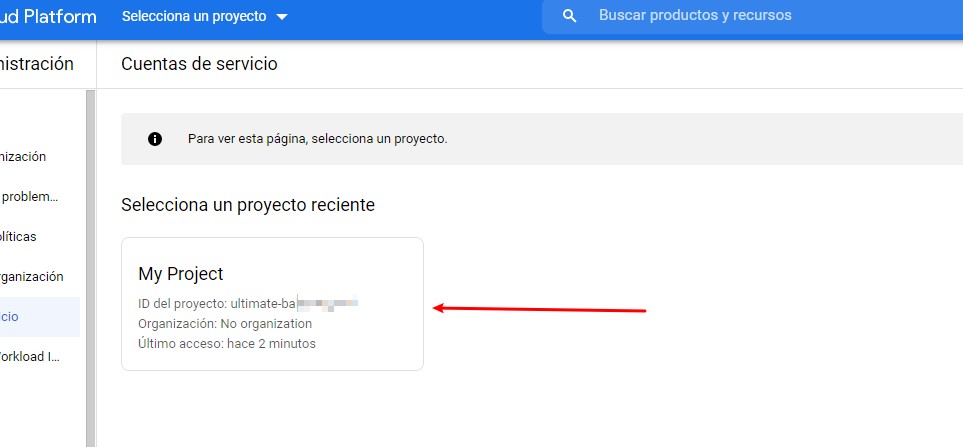The image size is (963, 447).
Task: Open the My Project card
Action: tap(272, 304)
